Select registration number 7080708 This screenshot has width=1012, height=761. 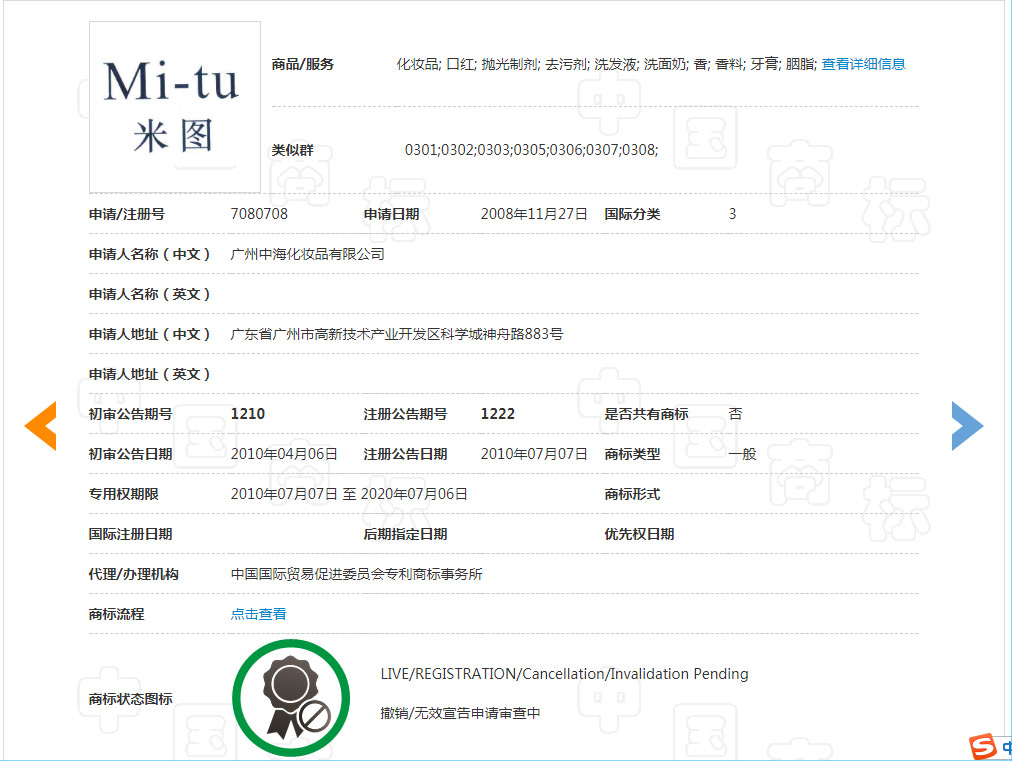259,214
